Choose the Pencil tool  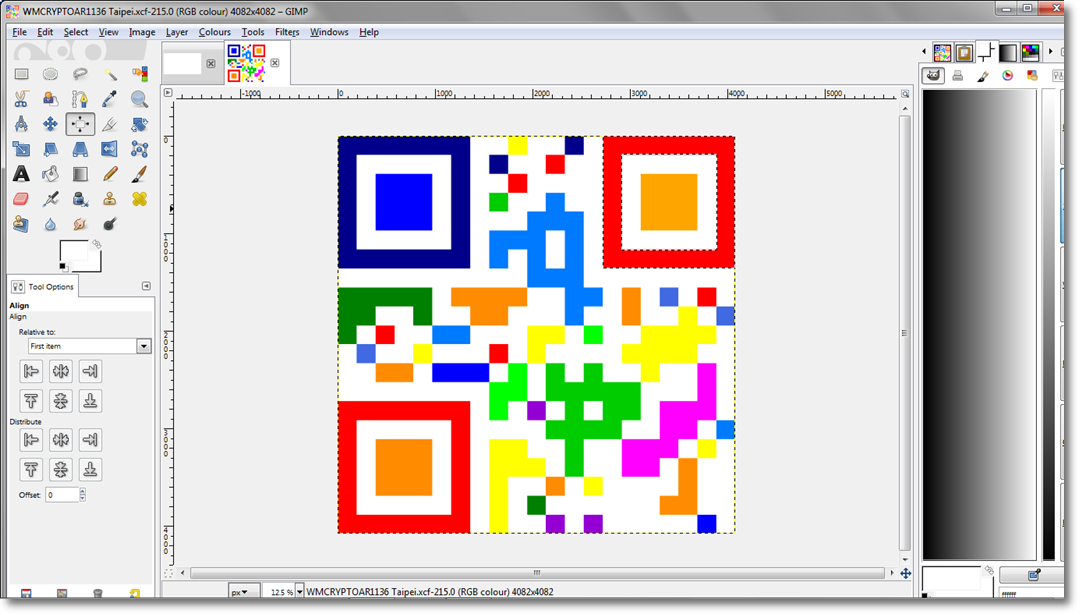tap(110, 174)
